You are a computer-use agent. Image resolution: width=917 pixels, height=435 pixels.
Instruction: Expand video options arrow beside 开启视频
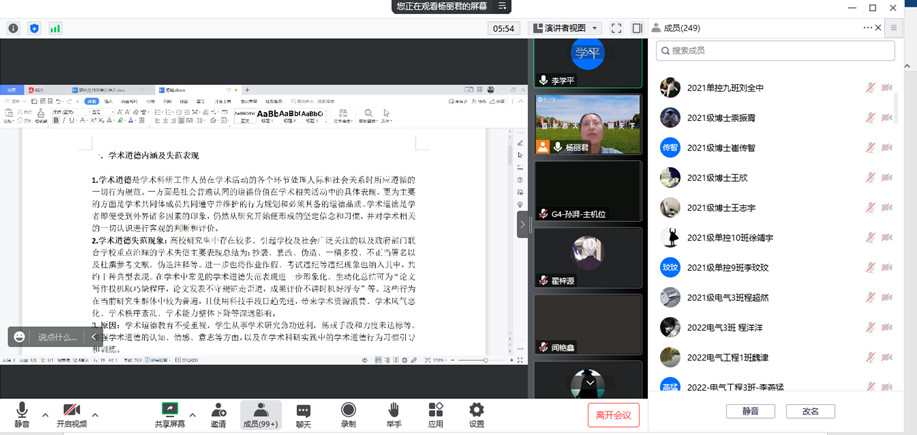[95, 415]
